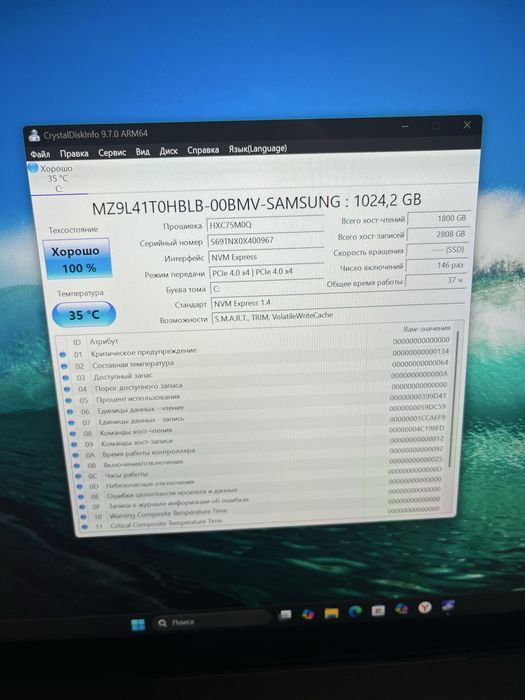
Task: Click the blue status dot of row 0A
Action: pos(76,455)
